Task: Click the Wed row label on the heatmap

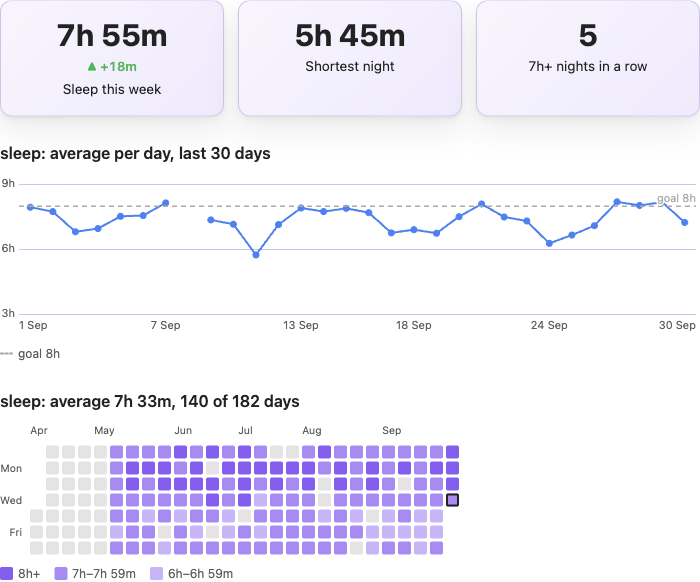Action: 11,500
